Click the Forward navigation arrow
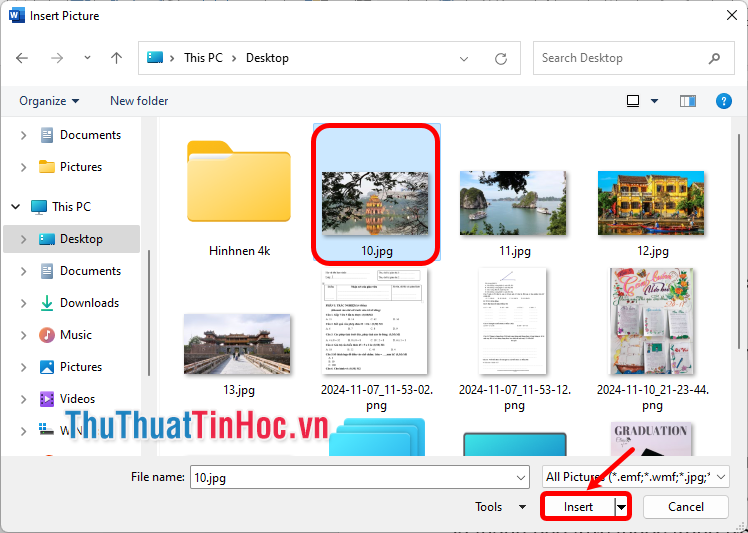 57,58
